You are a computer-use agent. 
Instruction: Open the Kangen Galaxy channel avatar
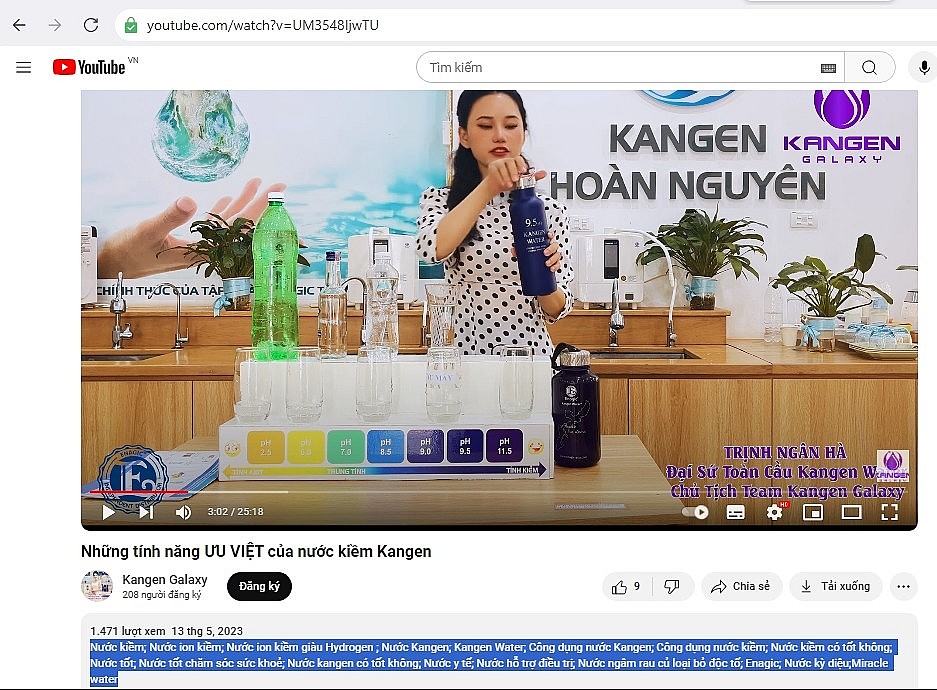pos(97,586)
